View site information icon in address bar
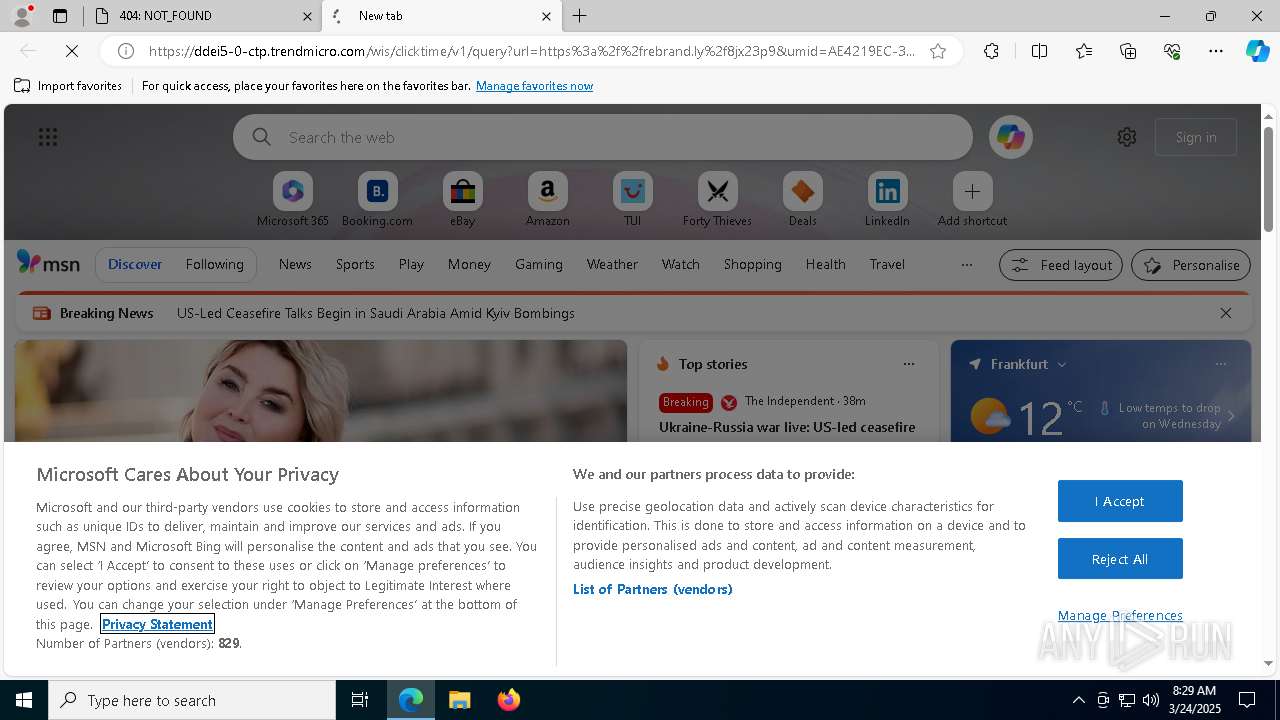Viewport: 1280px width, 720px height. [126, 51]
